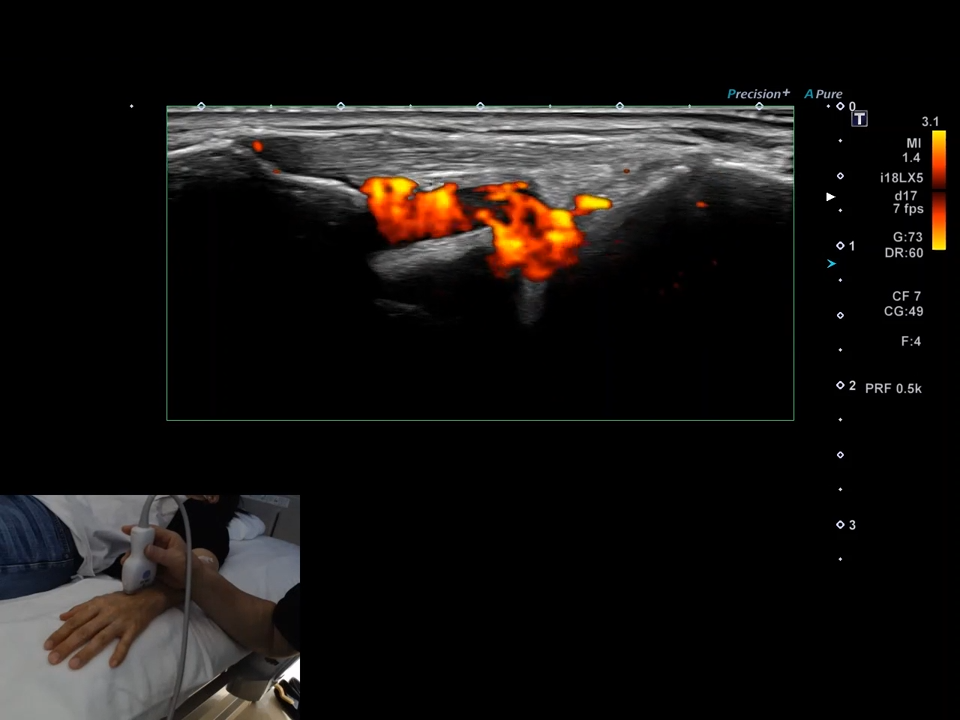Click the PRF 0.5k readout
The height and width of the screenshot is (720, 960).
[x=893, y=389]
